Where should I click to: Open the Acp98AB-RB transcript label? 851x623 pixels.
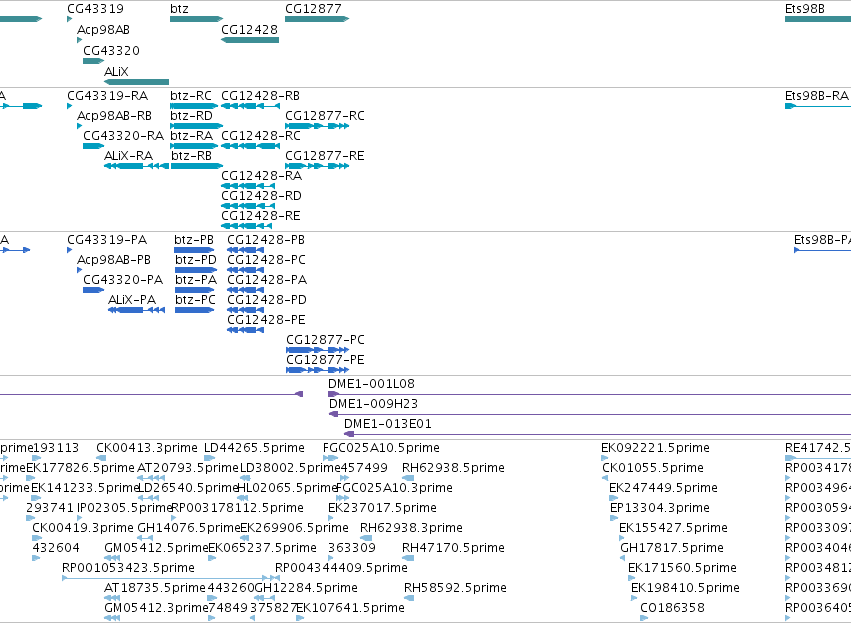coord(115,116)
